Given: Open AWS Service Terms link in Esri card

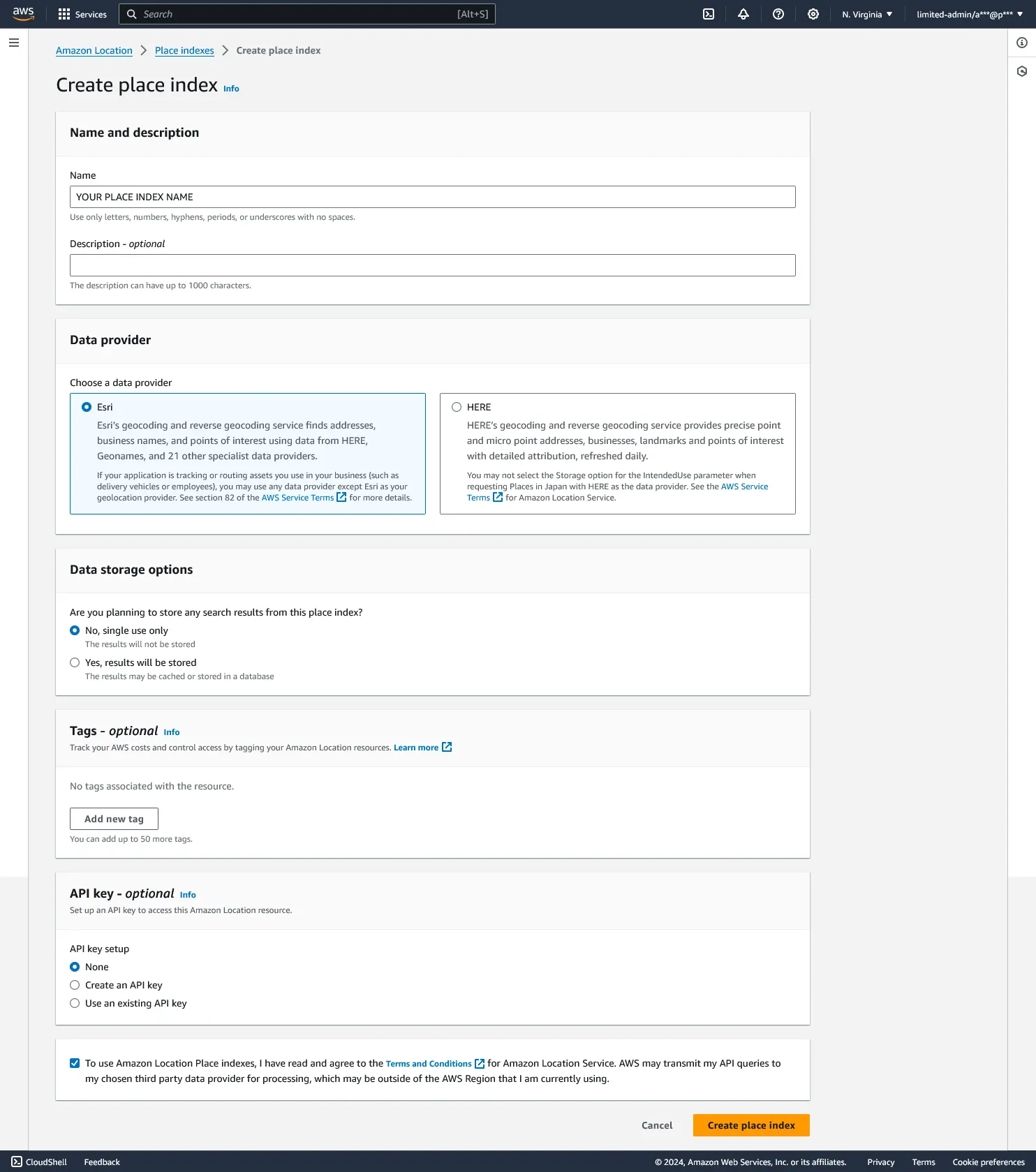Looking at the screenshot, I should pos(297,498).
